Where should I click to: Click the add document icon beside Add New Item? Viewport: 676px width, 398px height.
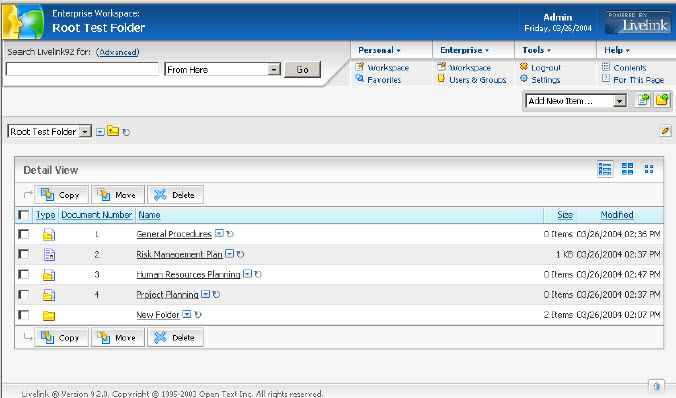click(643, 100)
